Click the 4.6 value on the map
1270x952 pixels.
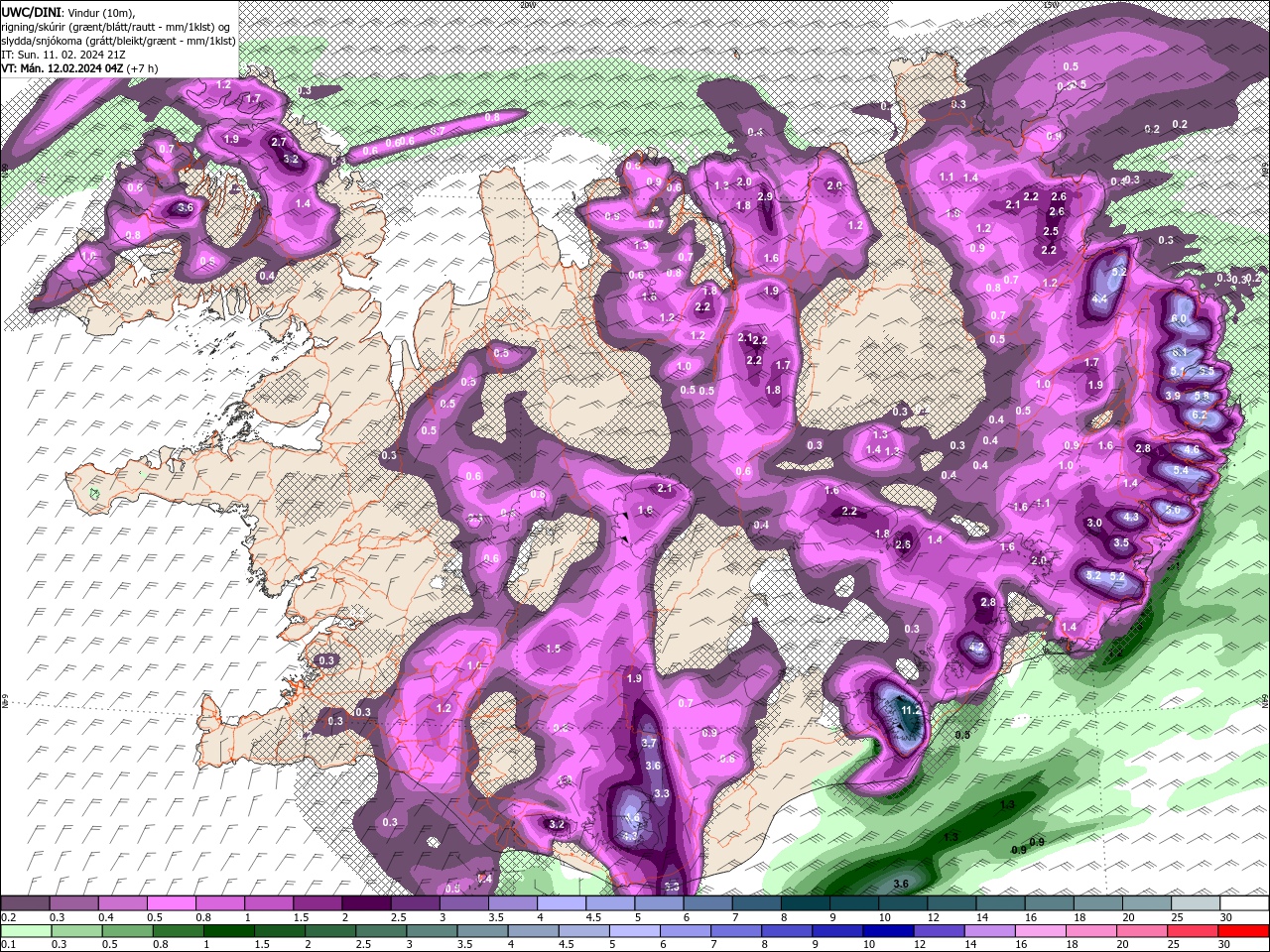pos(1192,450)
